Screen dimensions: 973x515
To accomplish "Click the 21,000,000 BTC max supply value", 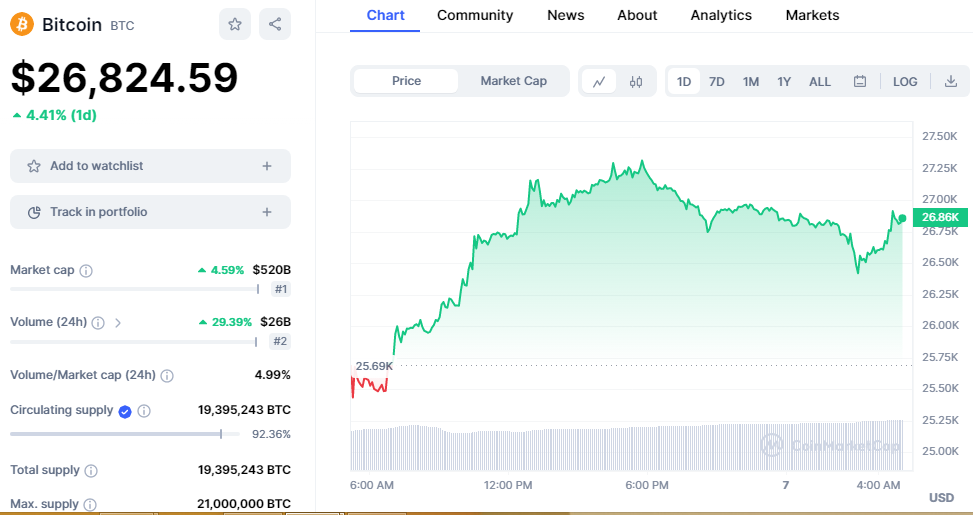I will [244, 504].
